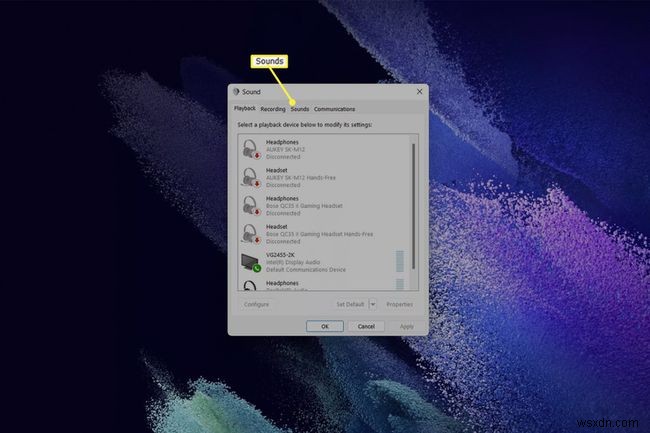
Task: Click 'Default Communications Device' status text
Action: pos(306,269)
